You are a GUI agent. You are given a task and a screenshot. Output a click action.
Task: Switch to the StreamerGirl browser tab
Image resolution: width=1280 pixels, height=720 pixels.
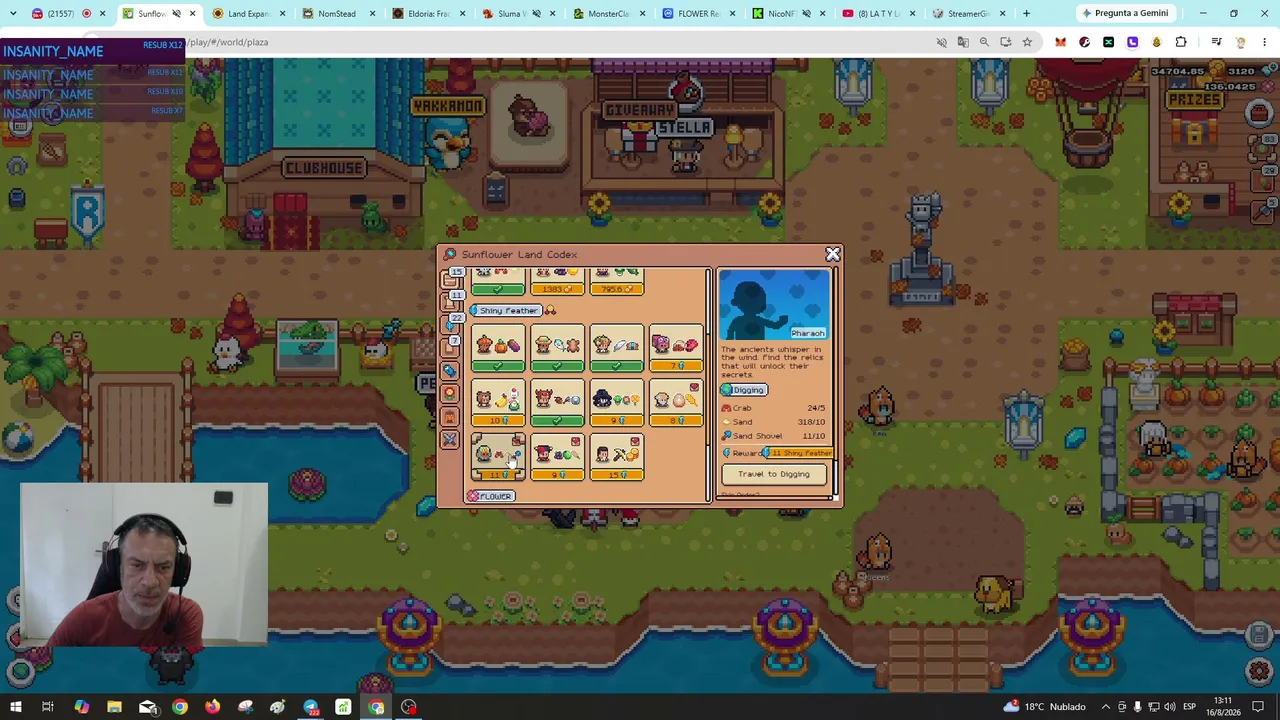click(967, 14)
